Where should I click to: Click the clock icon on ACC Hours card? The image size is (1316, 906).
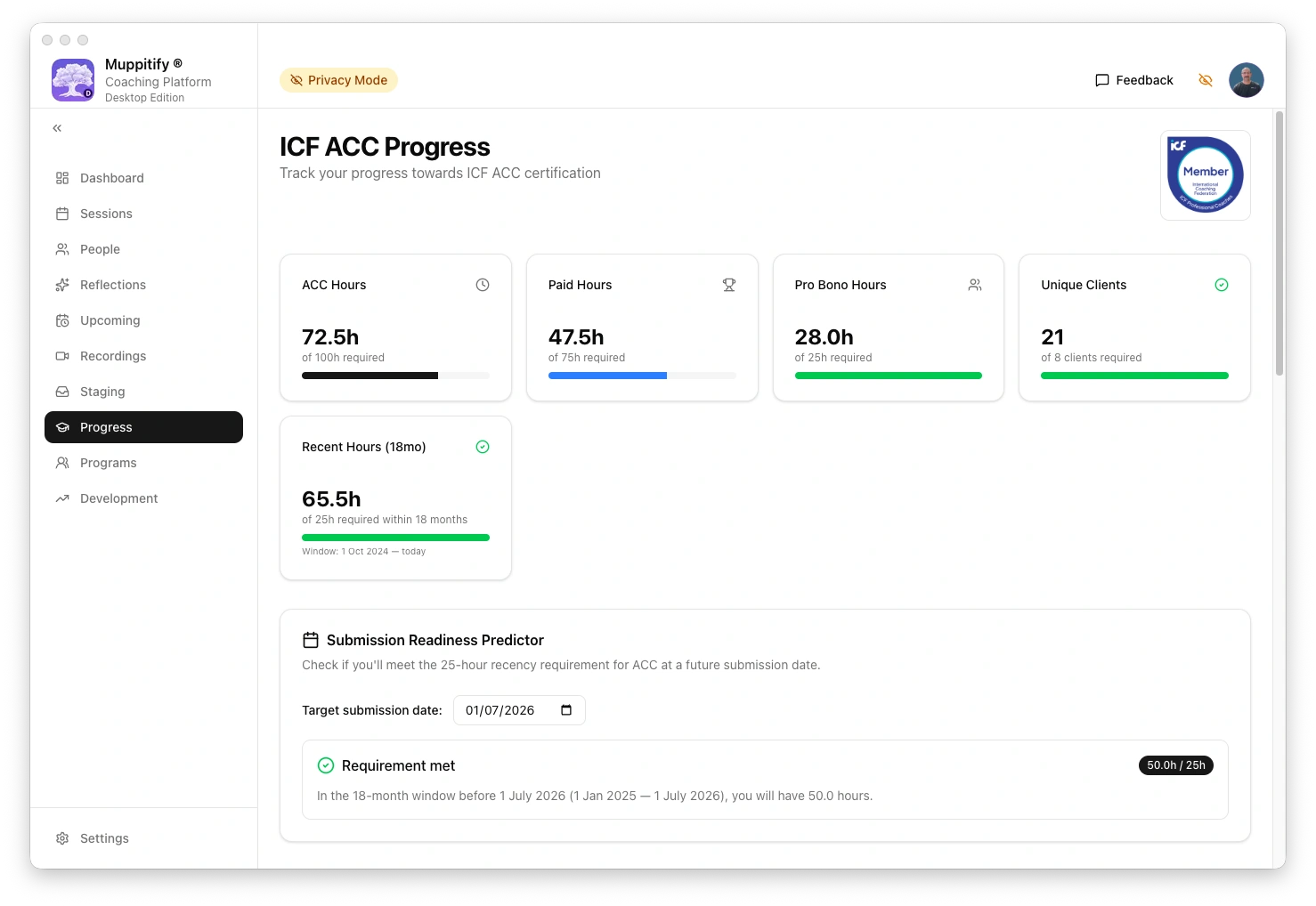pos(482,285)
